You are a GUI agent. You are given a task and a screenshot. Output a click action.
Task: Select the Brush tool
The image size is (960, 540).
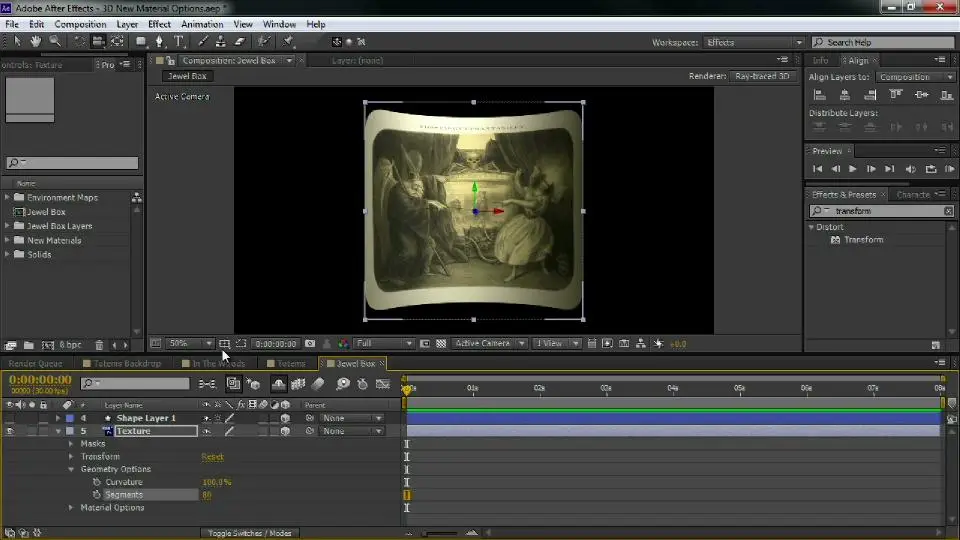(x=203, y=42)
